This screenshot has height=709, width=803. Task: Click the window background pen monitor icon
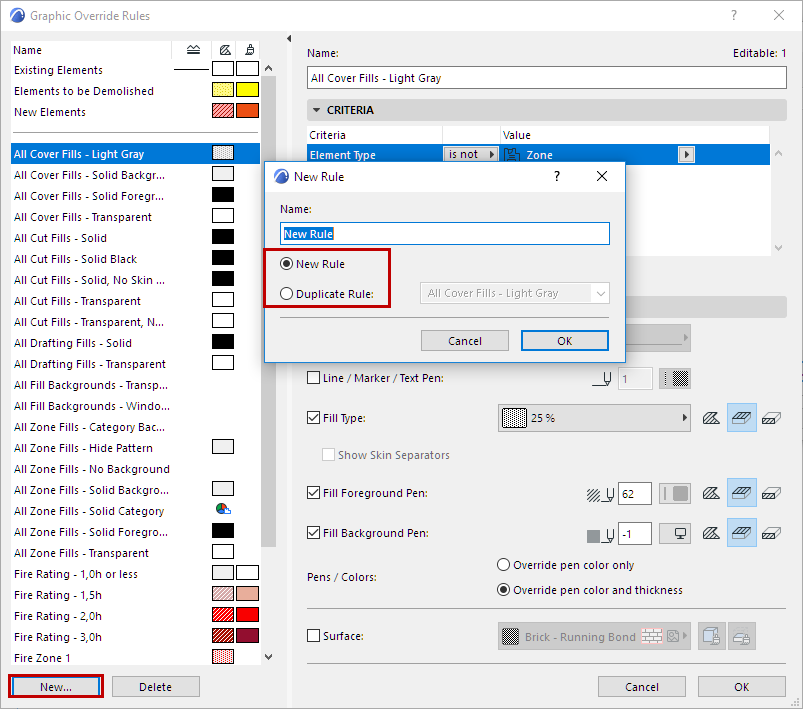coord(674,534)
